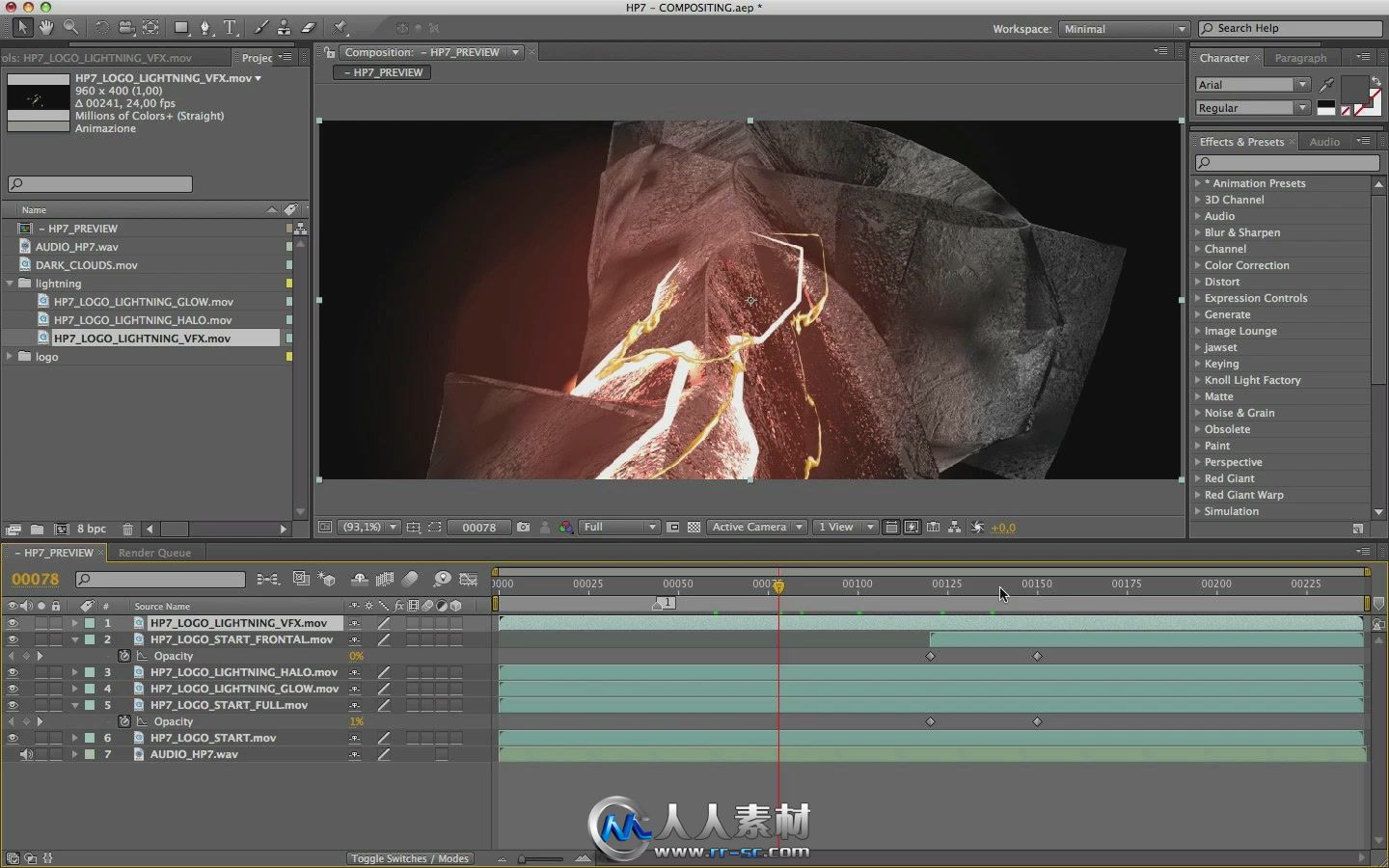
Task: Toggle stopwatch for layer 2 Opacity
Action: coord(124,656)
